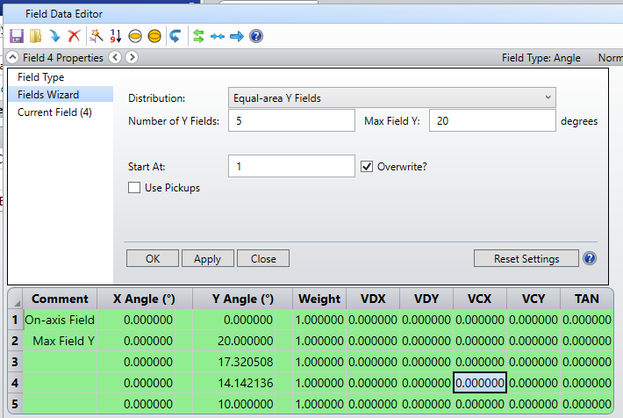Go to next field using right chevron

[x=131, y=58]
